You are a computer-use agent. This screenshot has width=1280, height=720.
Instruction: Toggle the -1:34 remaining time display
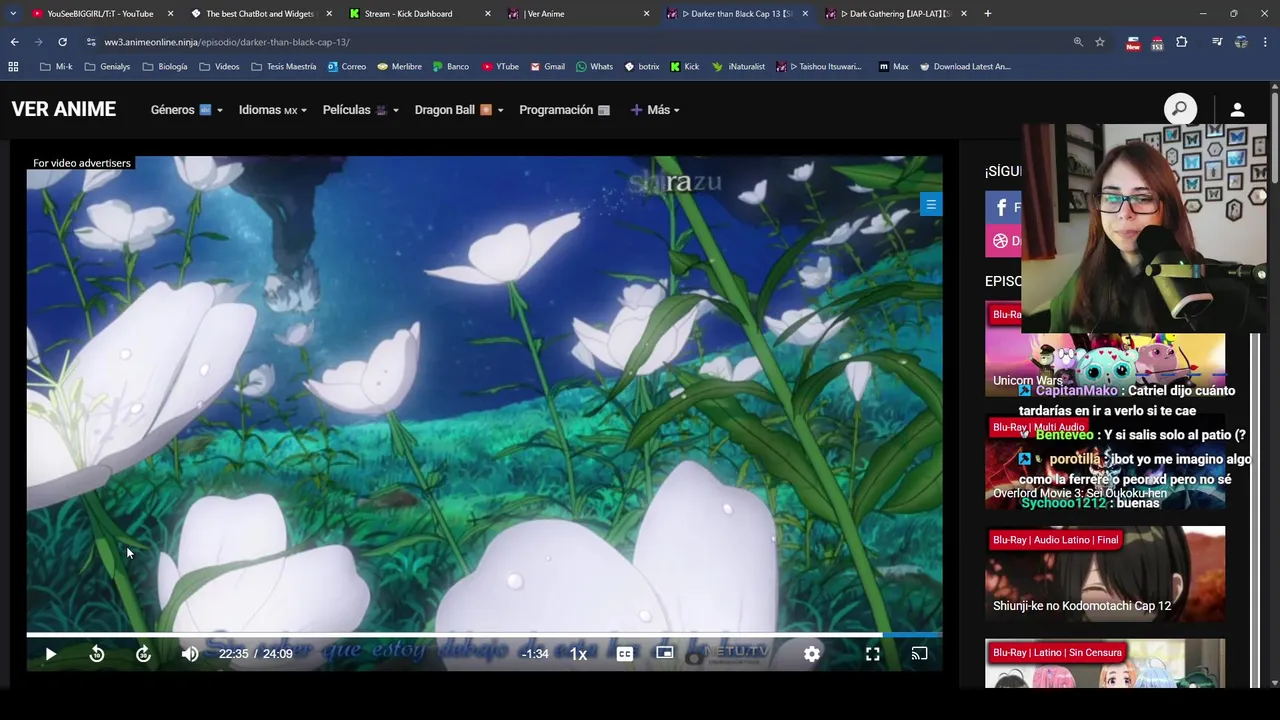[535, 654]
